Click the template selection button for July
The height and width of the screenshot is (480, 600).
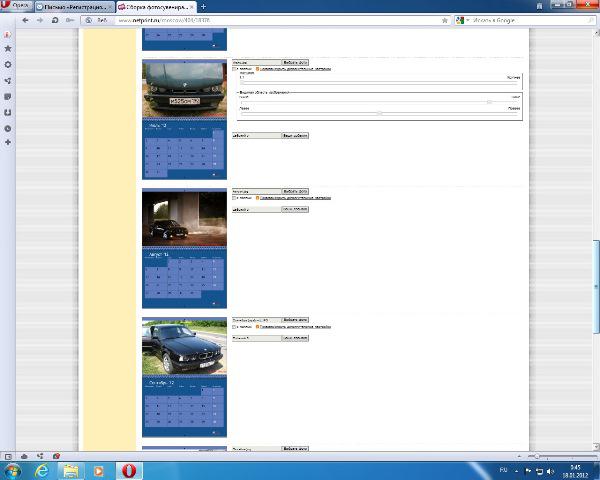295,136
